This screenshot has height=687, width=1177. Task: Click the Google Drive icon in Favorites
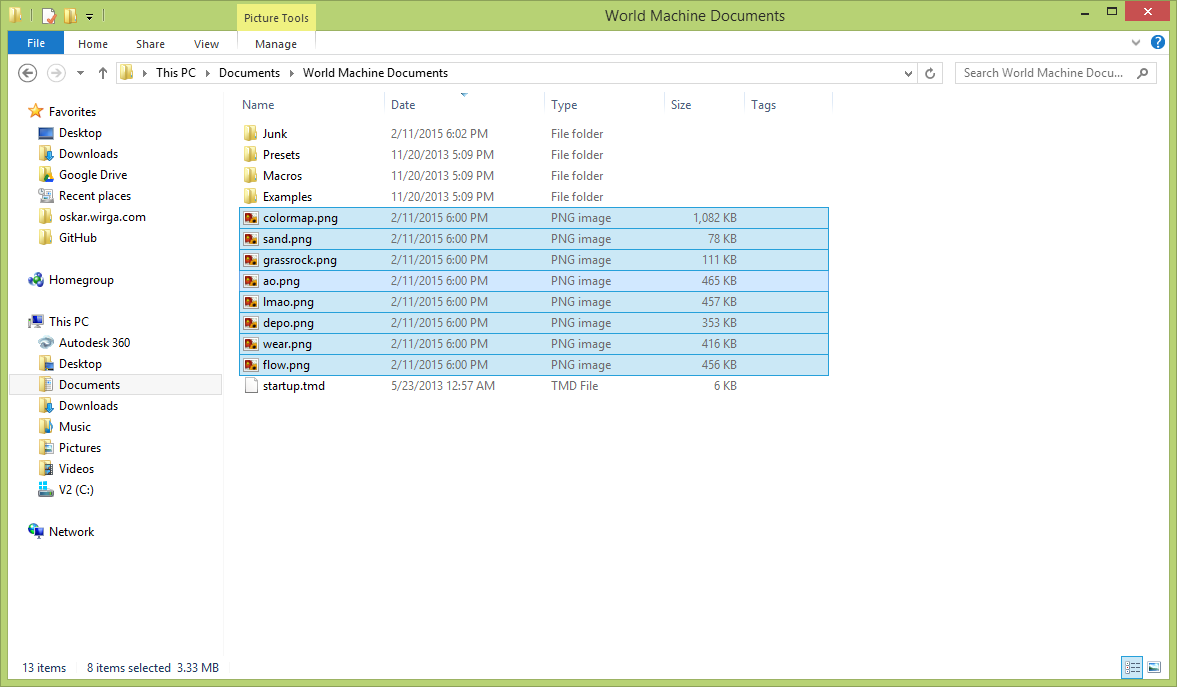click(46, 175)
